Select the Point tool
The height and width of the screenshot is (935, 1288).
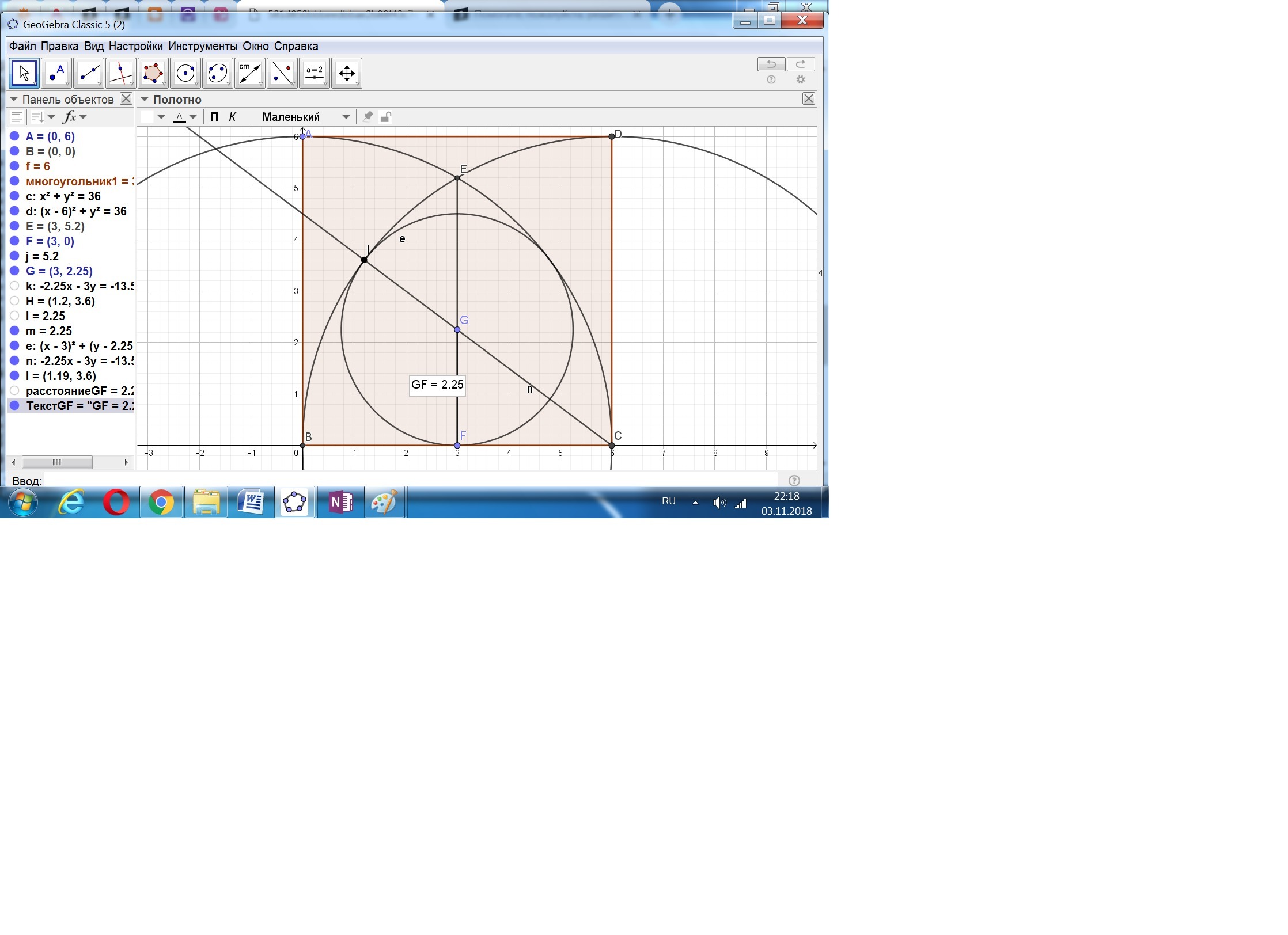pos(56,73)
